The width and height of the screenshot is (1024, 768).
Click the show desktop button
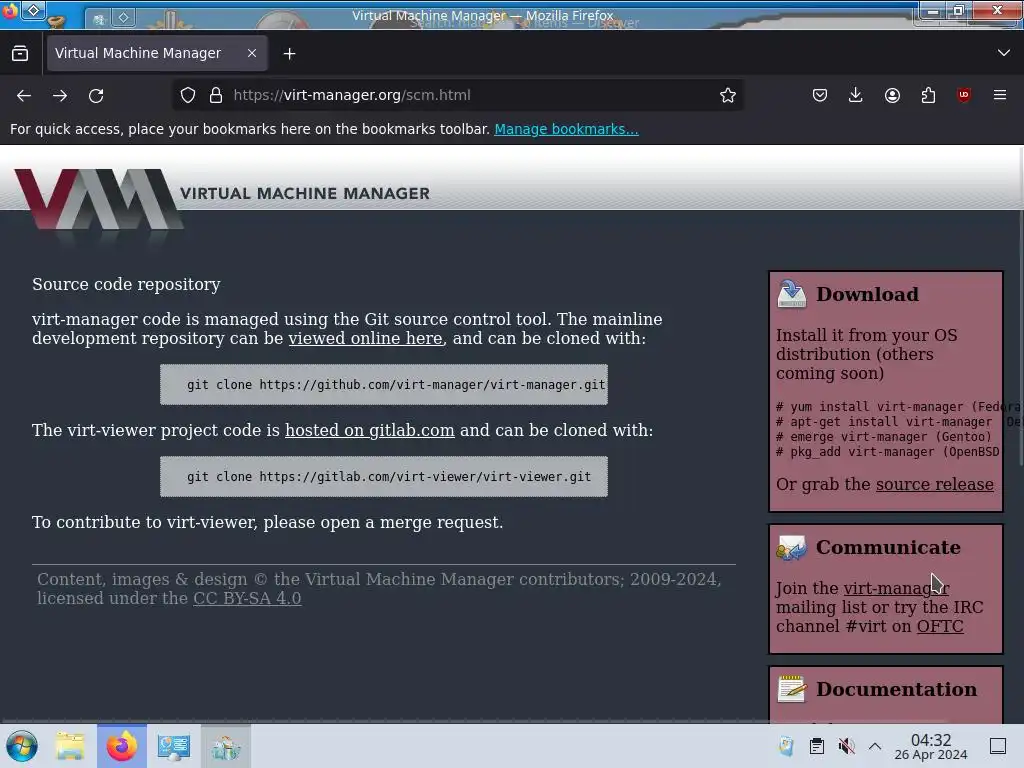[x=998, y=746]
